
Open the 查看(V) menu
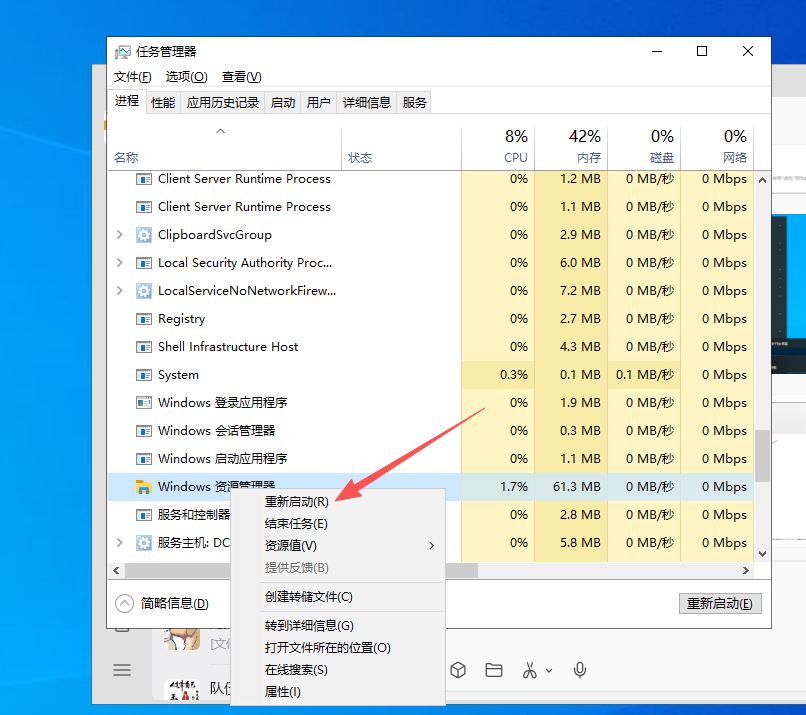[x=242, y=77]
